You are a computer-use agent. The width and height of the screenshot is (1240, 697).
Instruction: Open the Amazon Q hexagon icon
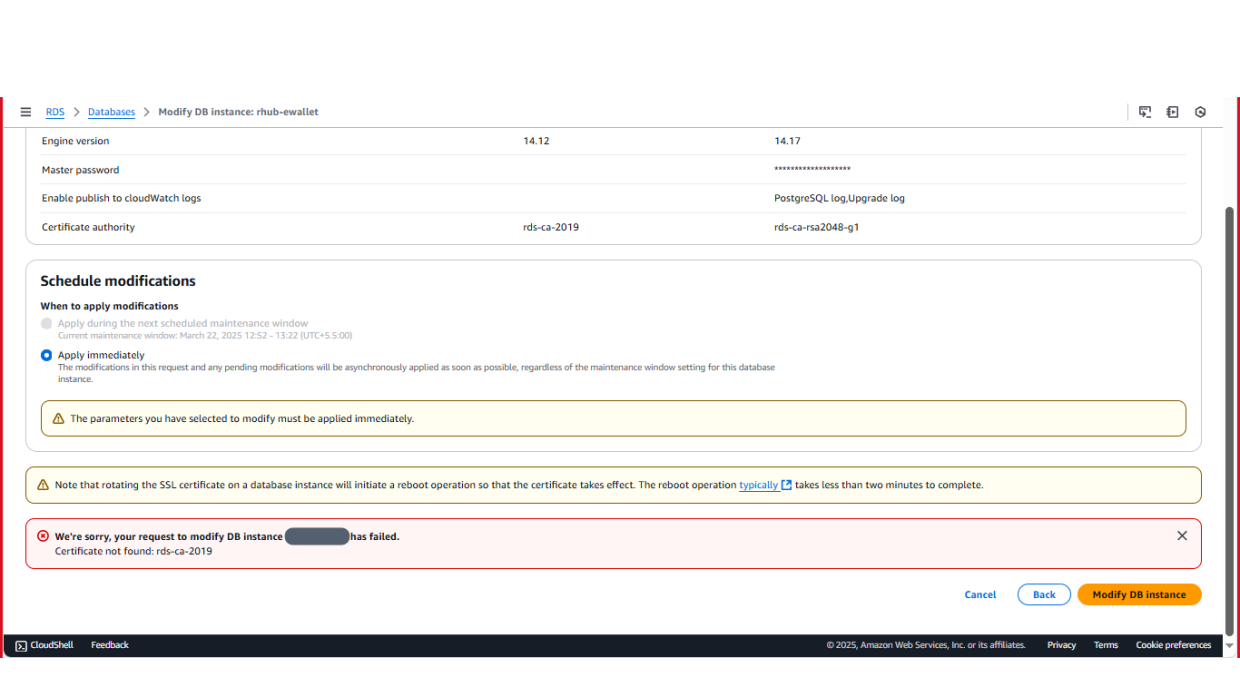(x=1201, y=112)
